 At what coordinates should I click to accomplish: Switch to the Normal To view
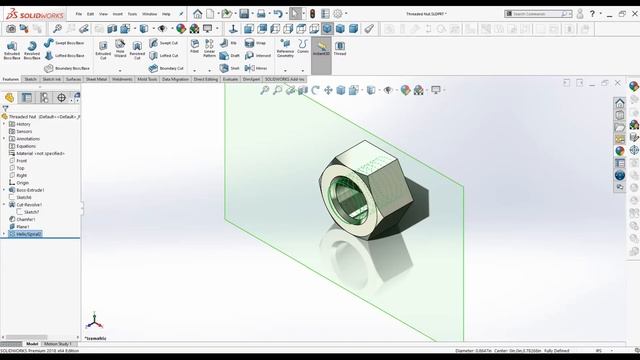[x=233, y=29]
